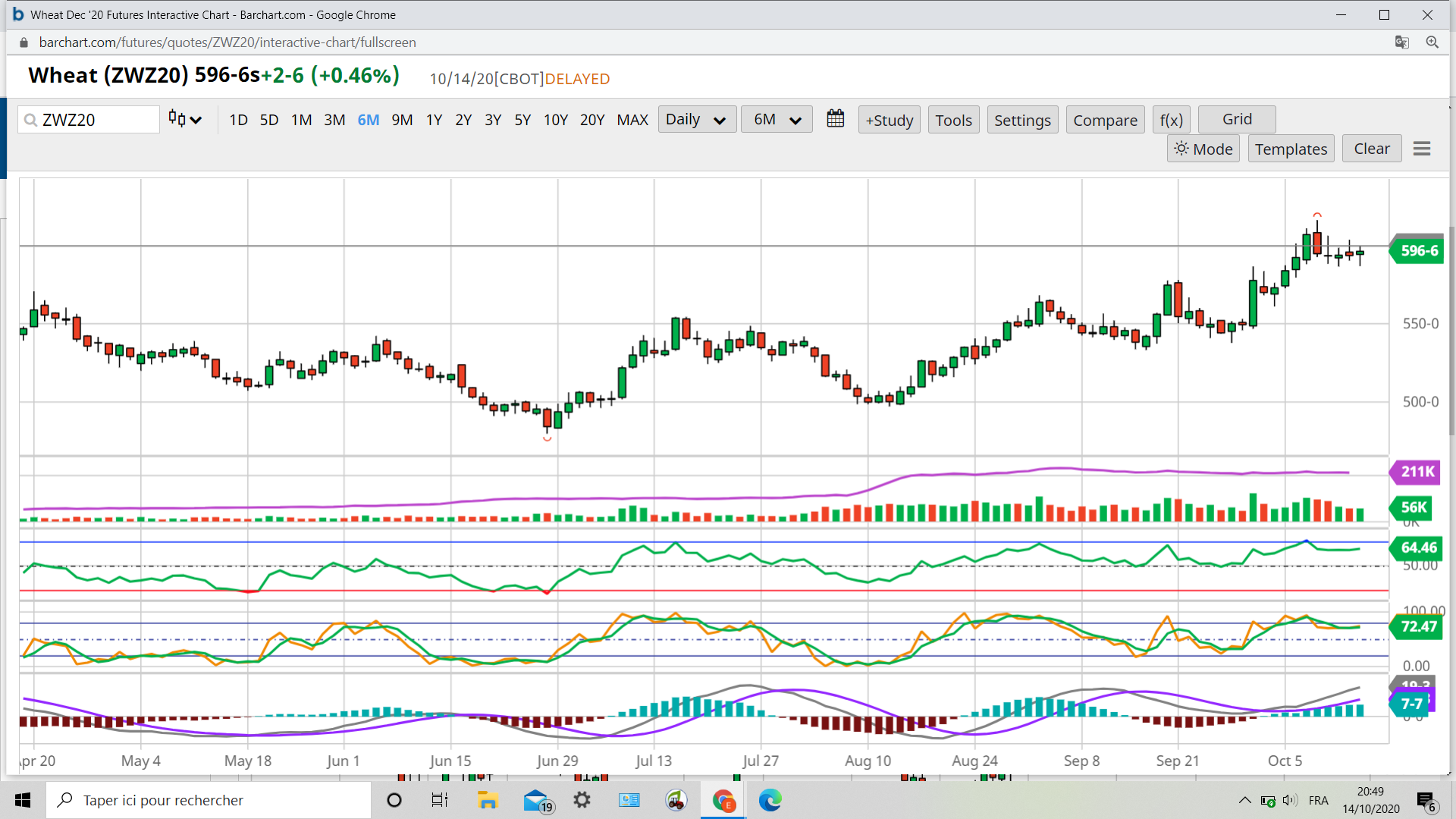Expand the 6M period dropdown
Viewport: 1456px width, 819px height.
pyautogui.click(x=777, y=119)
